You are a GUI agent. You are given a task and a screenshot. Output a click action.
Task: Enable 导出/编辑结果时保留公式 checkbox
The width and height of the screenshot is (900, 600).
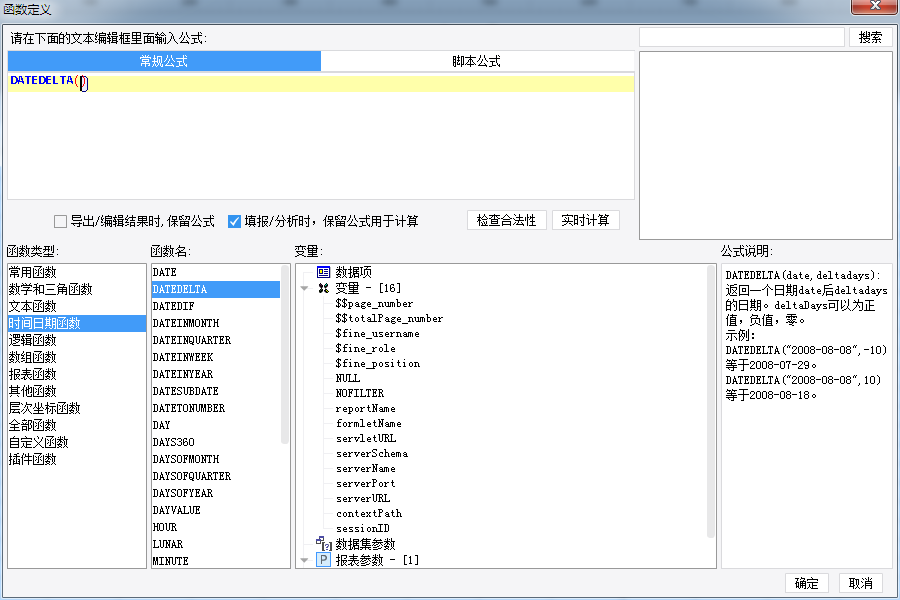[x=60, y=221]
